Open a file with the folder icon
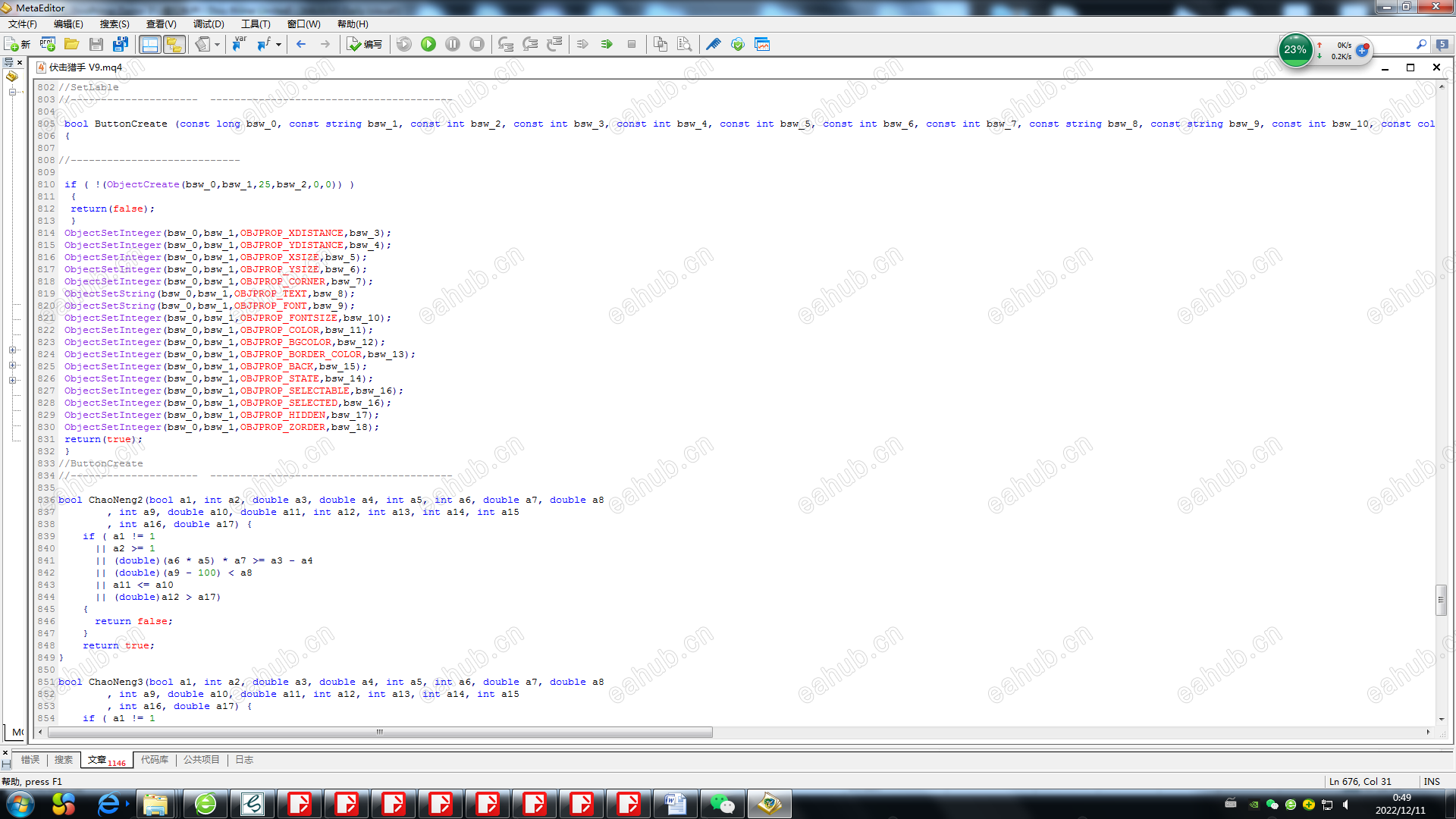The width and height of the screenshot is (1456, 819). (72, 44)
